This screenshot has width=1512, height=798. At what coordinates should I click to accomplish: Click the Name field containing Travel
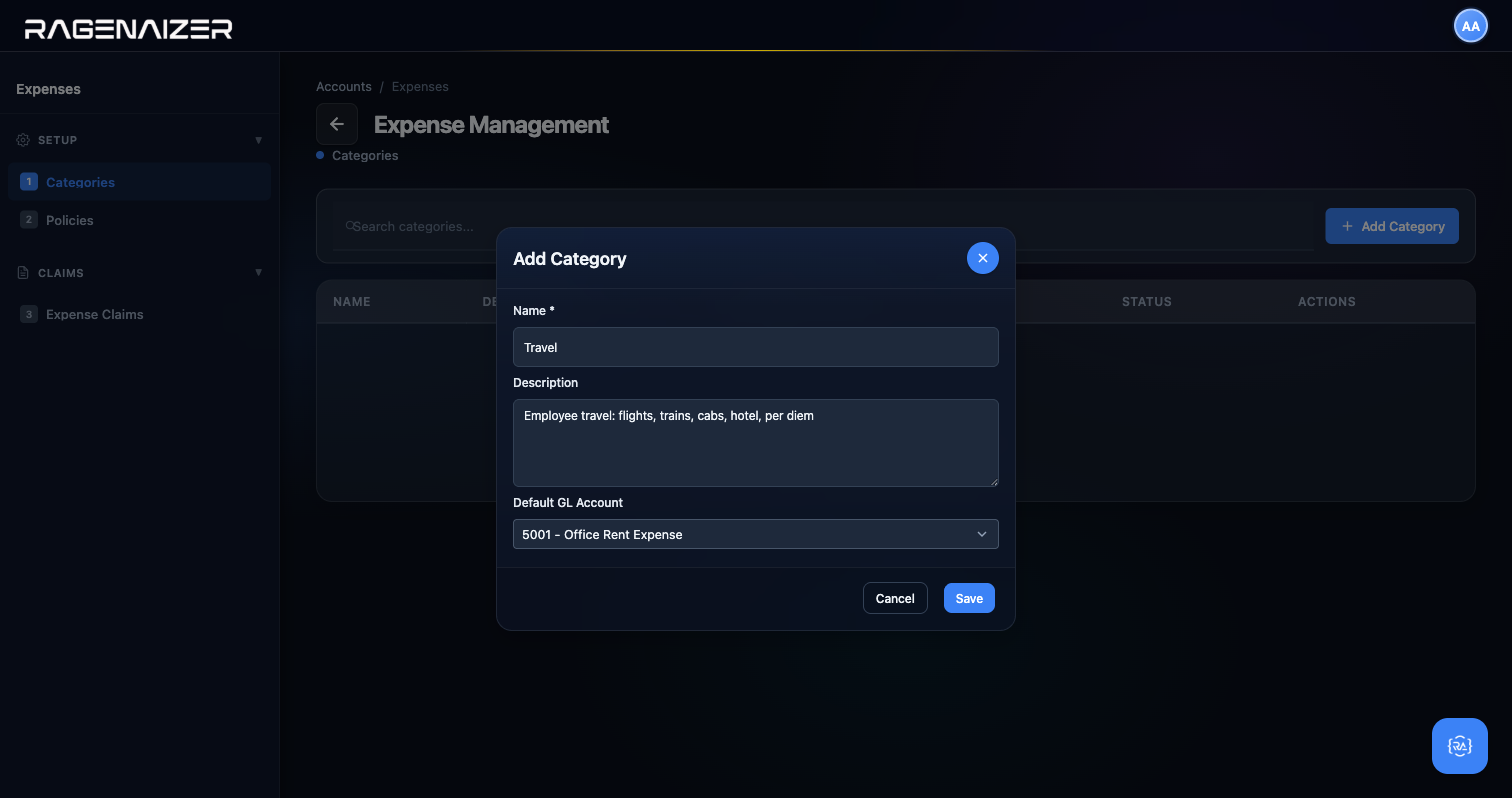tap(756, 347)
